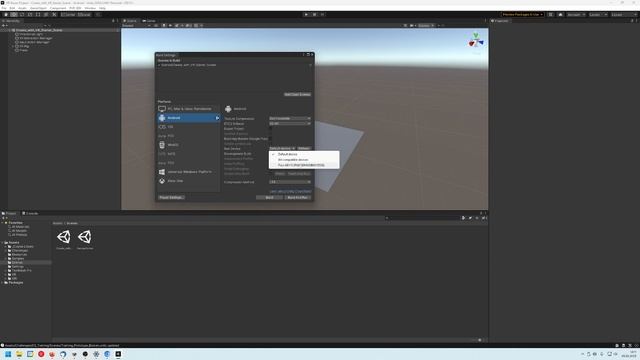
Task: Choose All compatible devices from dropdown list
Action: coord(304,160)
